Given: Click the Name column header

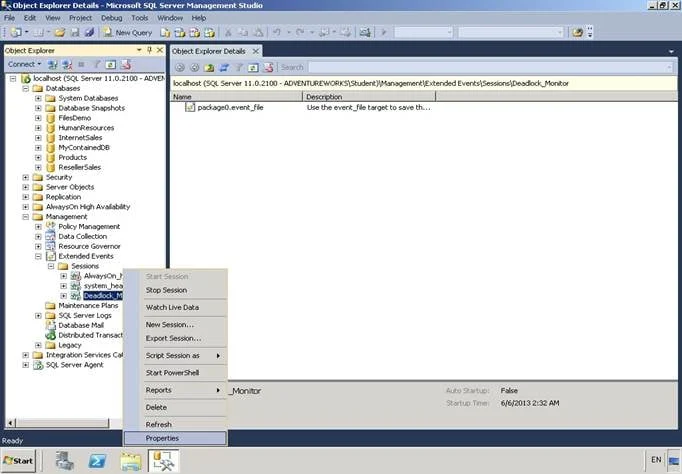Looking at the screenshot, I should point(237,97).
